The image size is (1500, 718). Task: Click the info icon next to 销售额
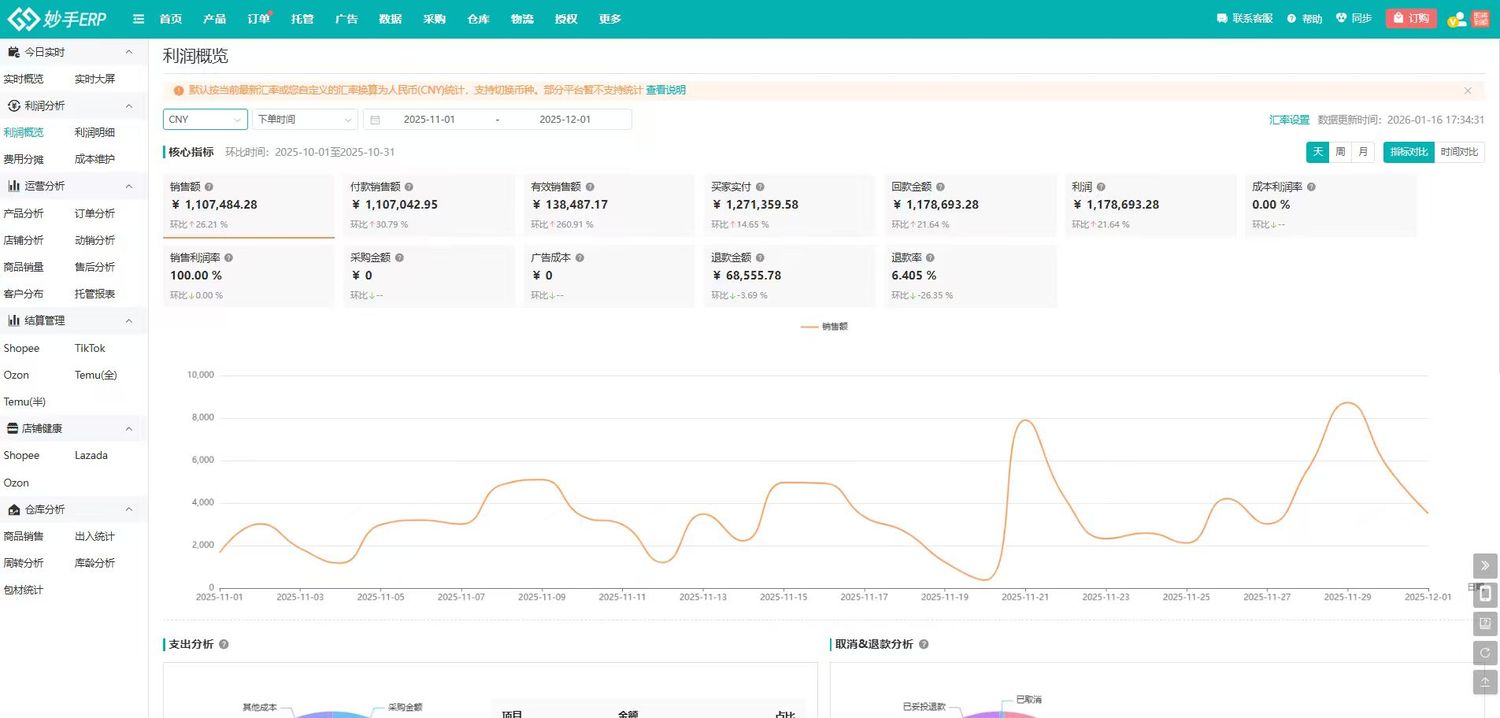(209, 187)
